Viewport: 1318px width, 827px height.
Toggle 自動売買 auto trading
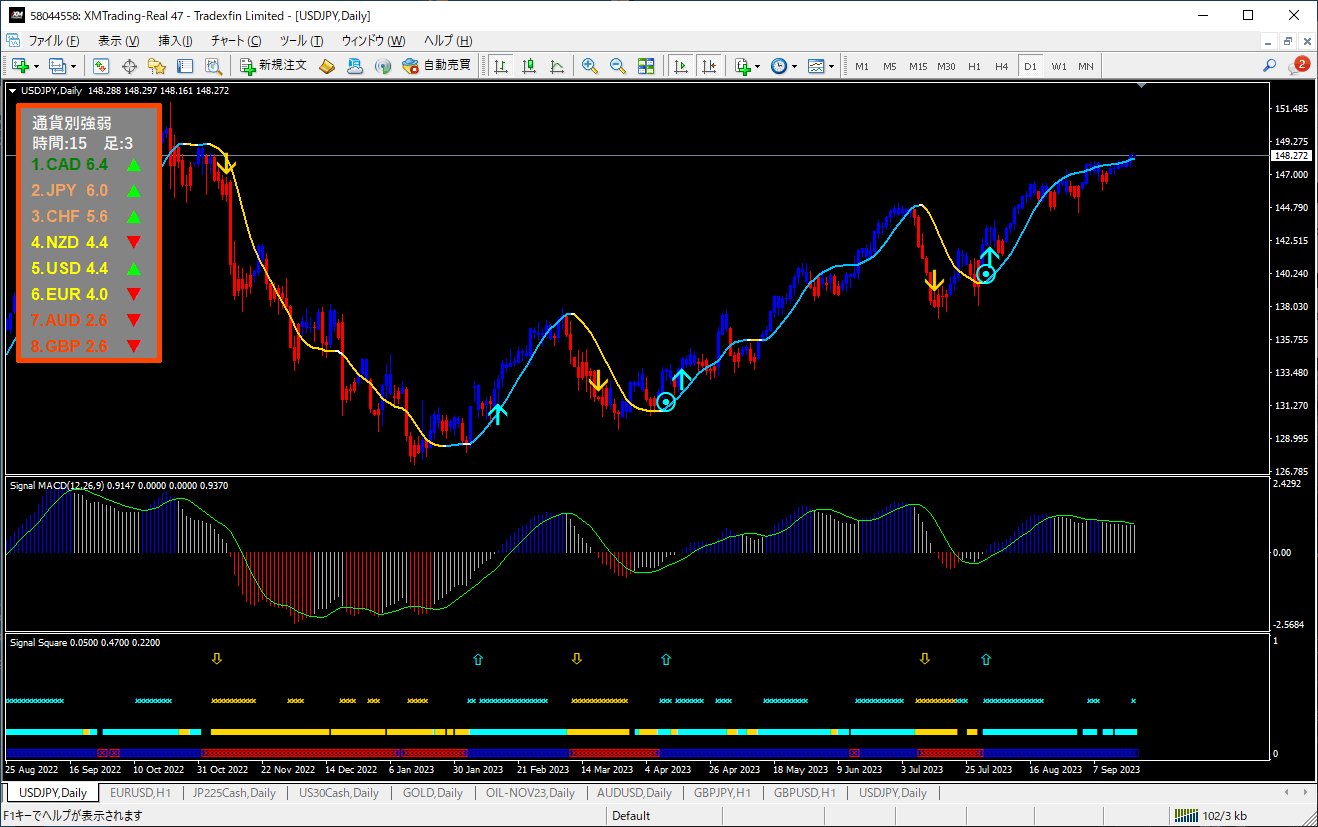point(437,66)
